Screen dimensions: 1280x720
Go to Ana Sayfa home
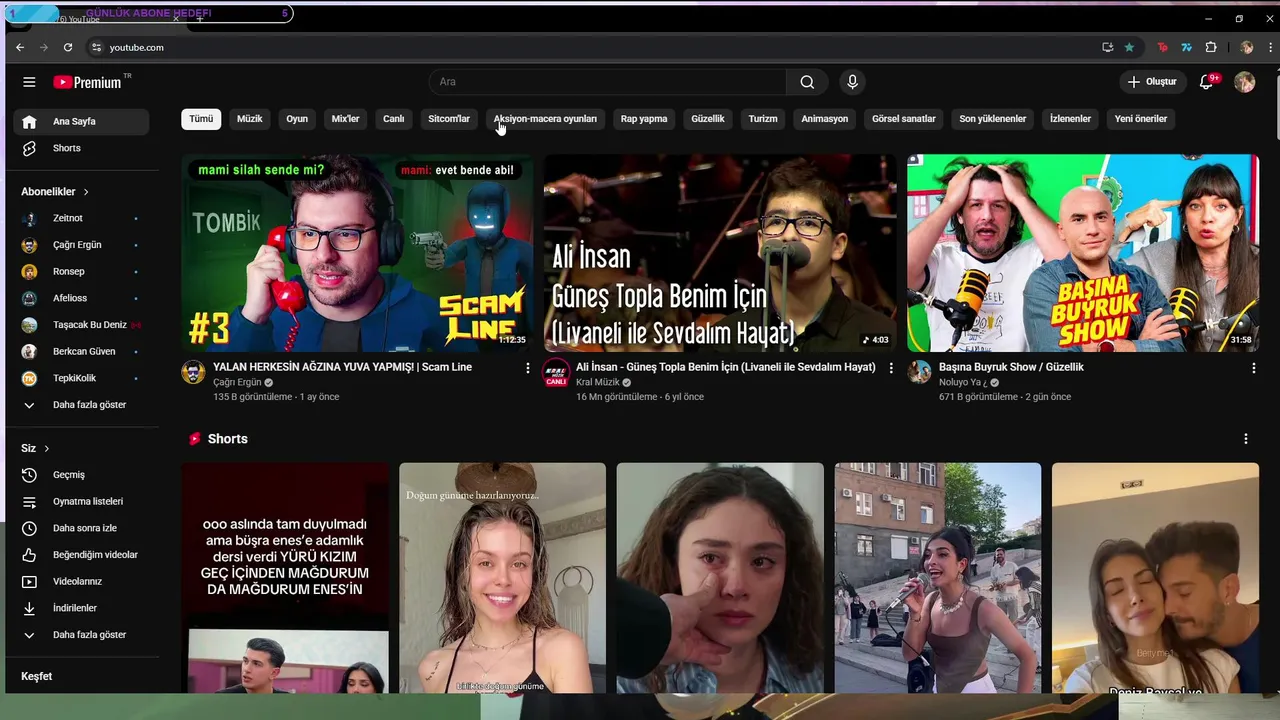pyautogui.click(x=81, y=122)
